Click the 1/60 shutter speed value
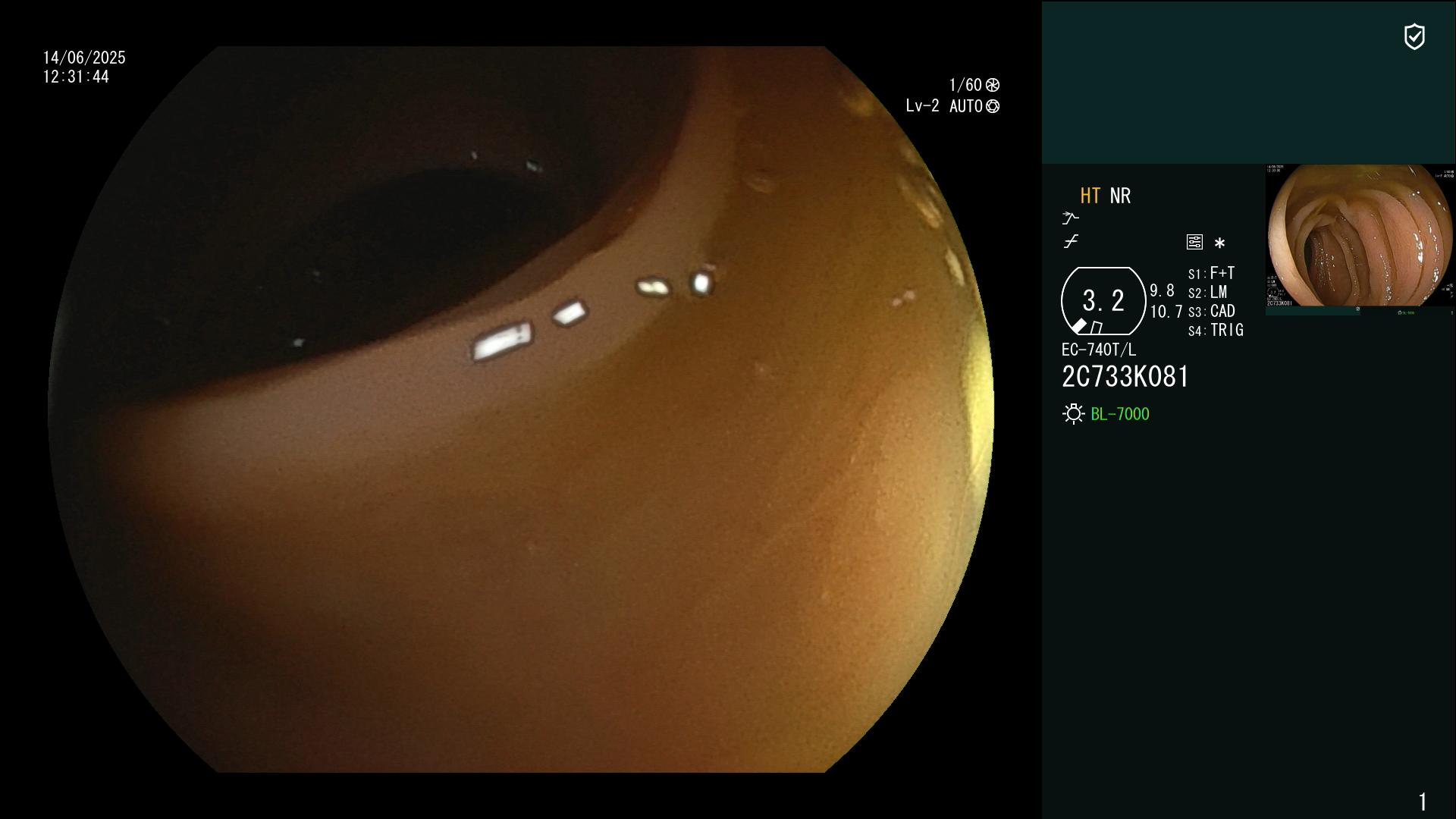1456x819 pixels. [x=965, y=85]
